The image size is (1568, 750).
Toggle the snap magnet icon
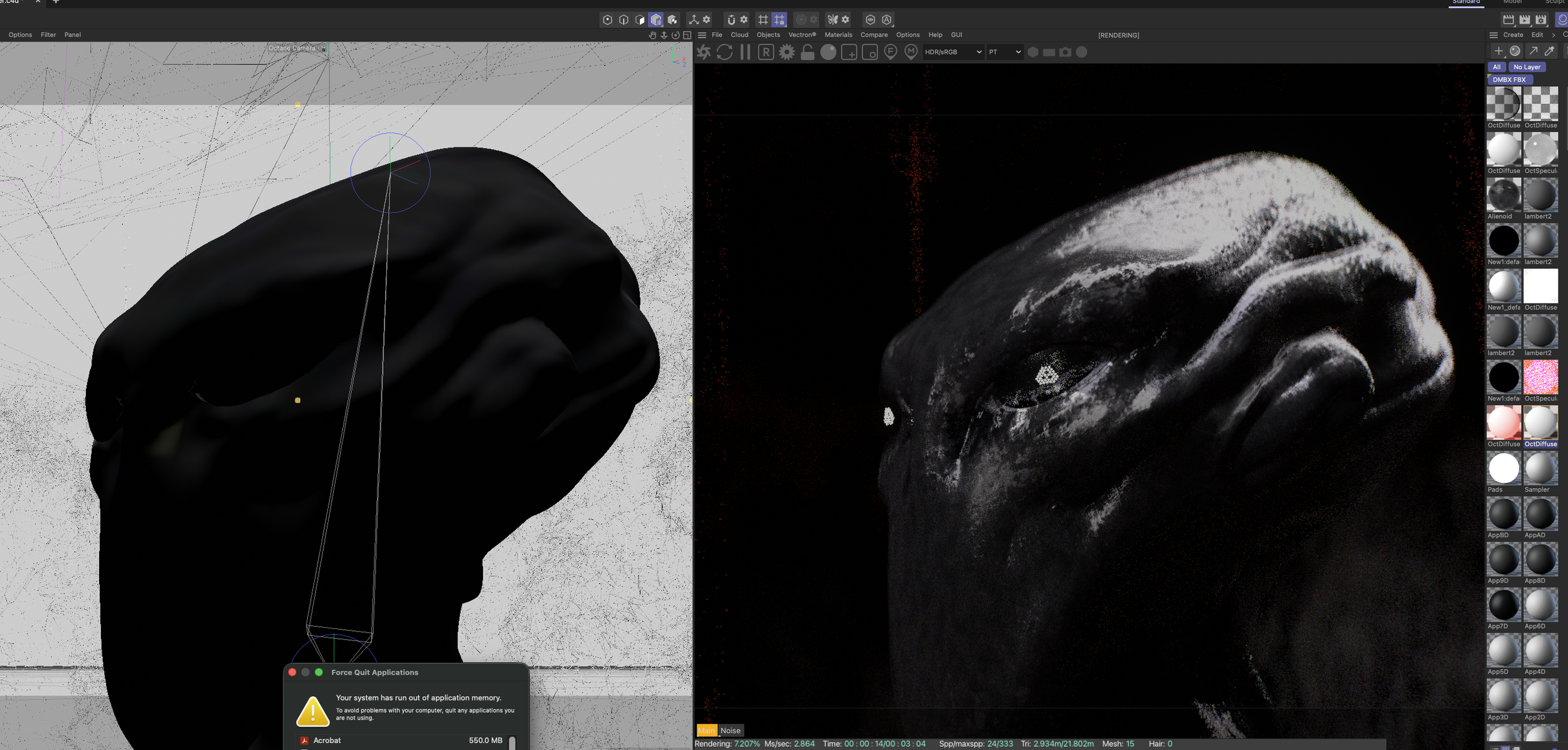click(x=731, y=19)
